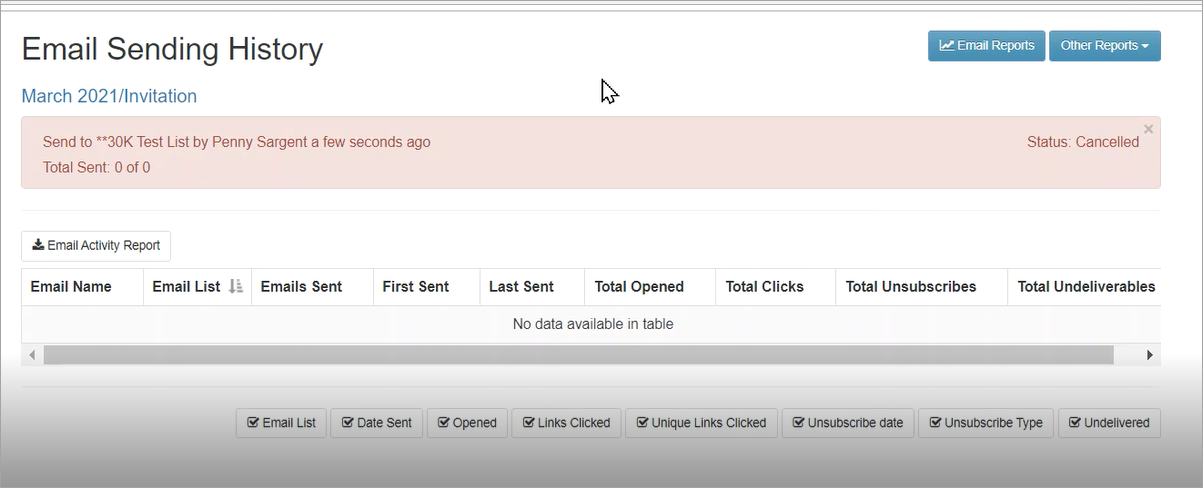Click the scrollbar's left arrow
The width and height of the screenshot is (1203, 488).
(x=32, y=355)
